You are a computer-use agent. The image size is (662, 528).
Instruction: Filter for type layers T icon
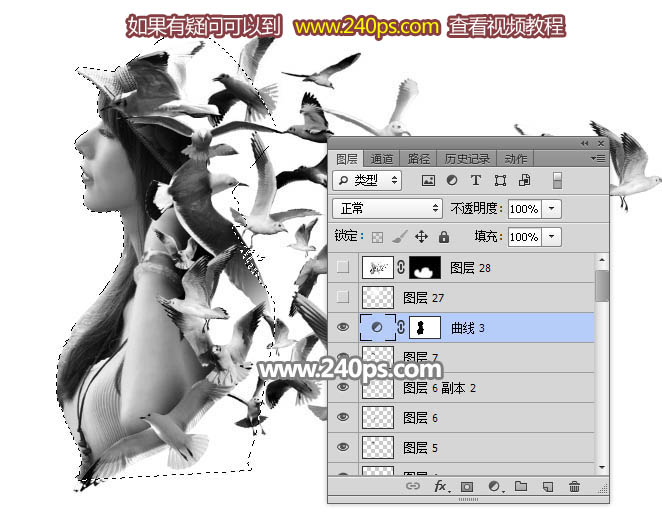pyautogui.click(x=476, y=181)
